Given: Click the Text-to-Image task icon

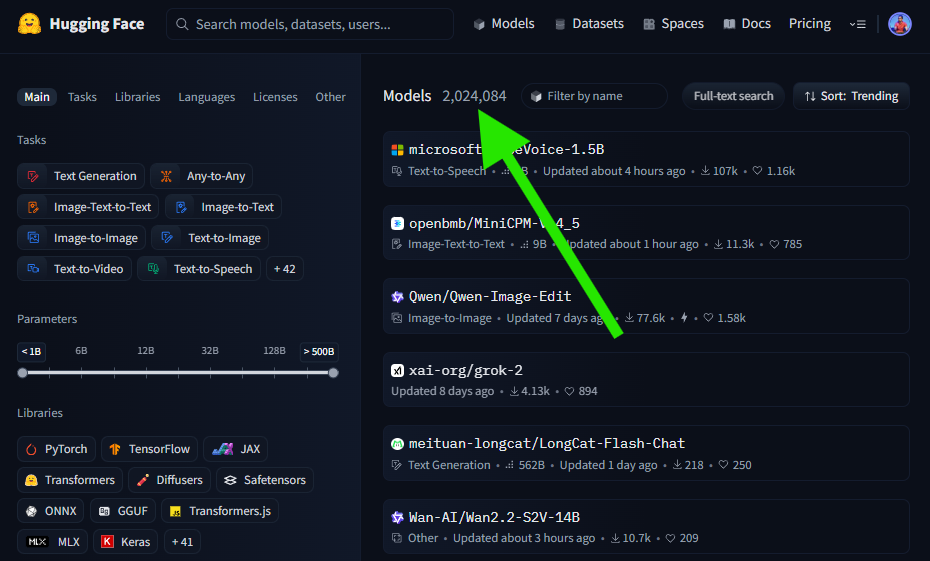Looking at the screenshot, I should click(x=167, y=238).
